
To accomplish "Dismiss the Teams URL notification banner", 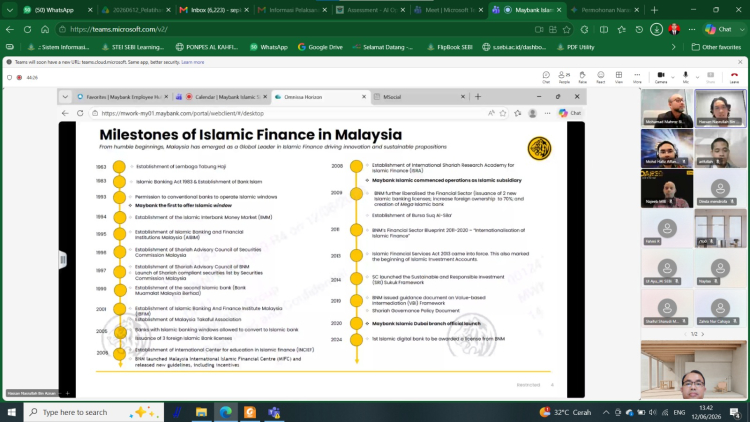I will [740, 62].
